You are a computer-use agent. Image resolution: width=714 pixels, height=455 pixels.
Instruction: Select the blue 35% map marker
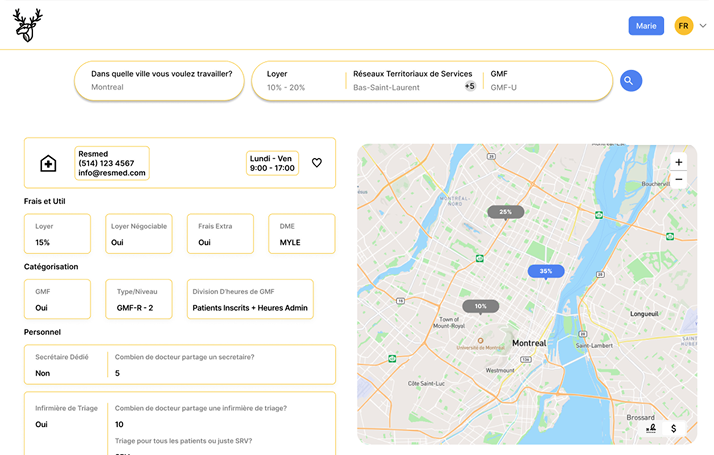coord(545,271)
